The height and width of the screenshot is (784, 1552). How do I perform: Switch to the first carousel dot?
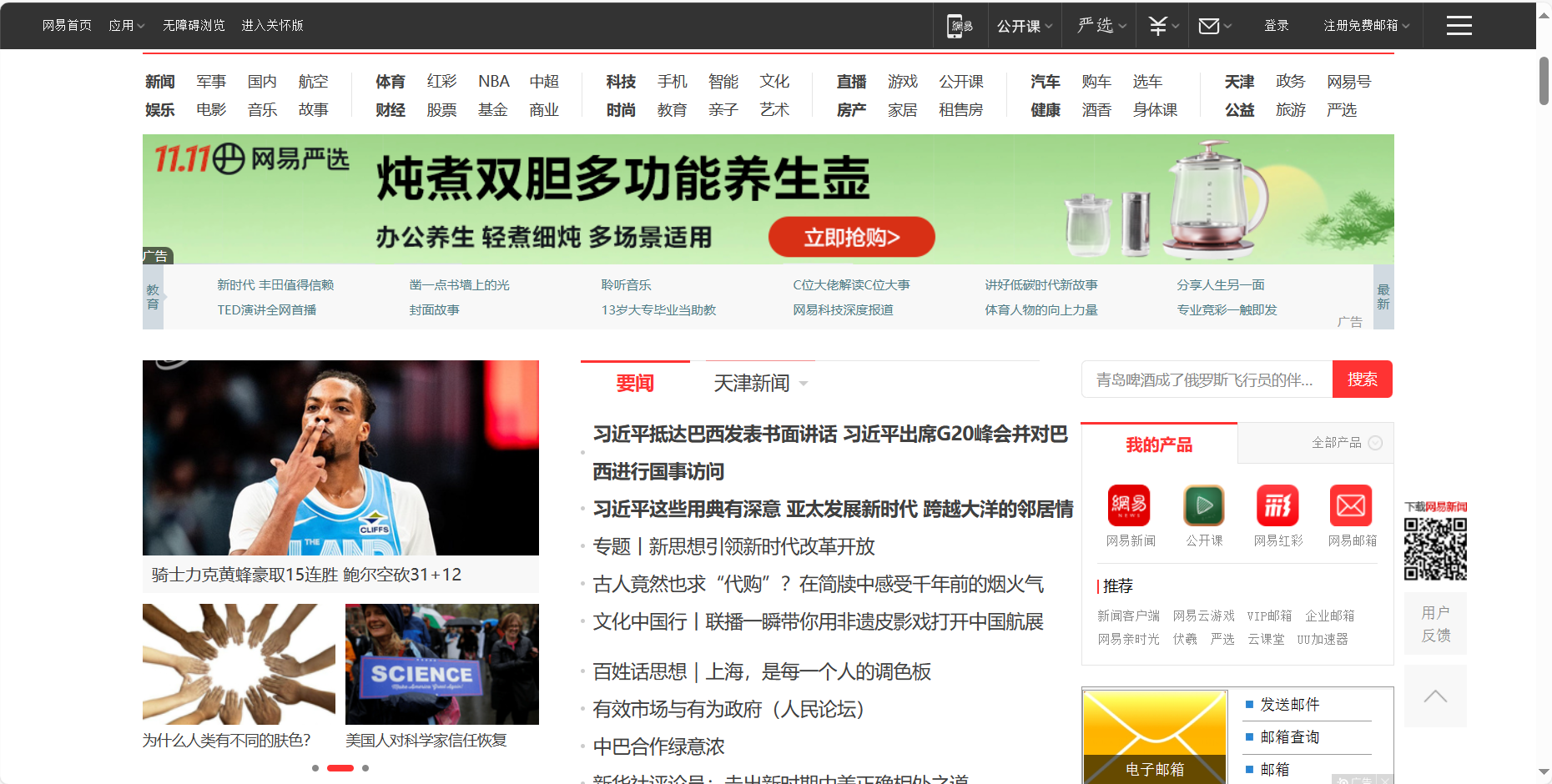coord(315,768)
